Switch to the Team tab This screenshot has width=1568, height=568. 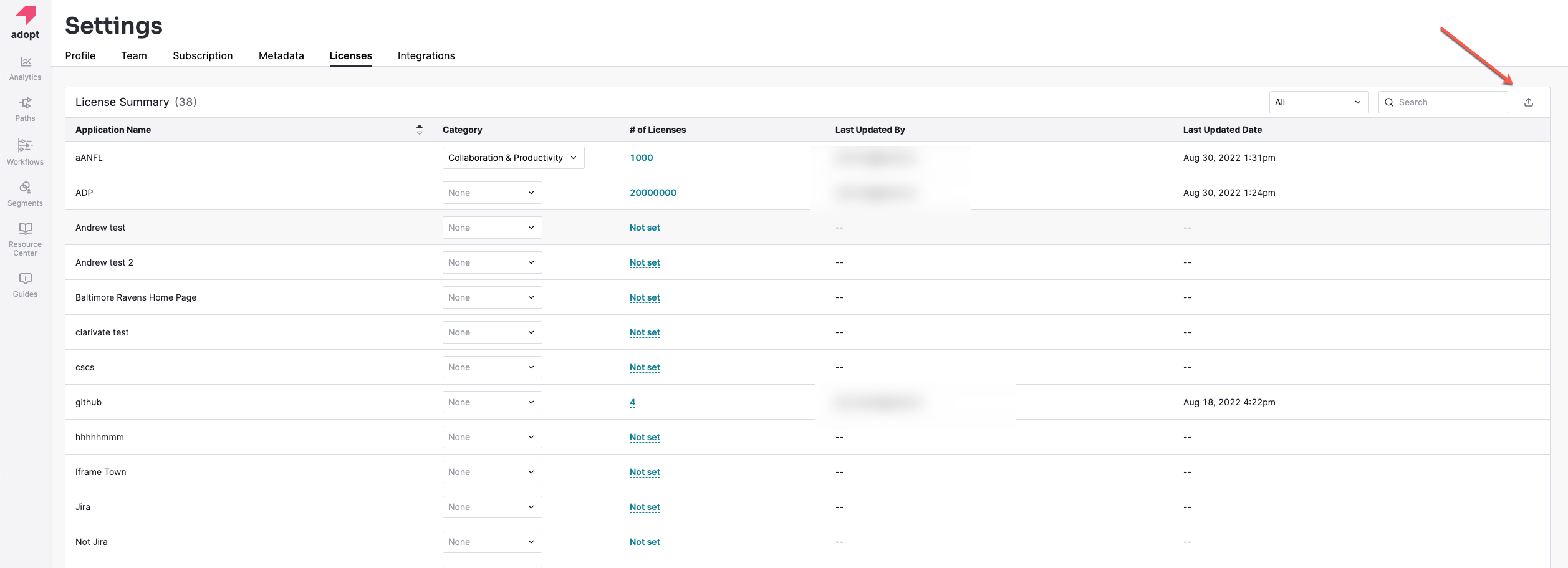pyautogui.click(x=134, y=55)
